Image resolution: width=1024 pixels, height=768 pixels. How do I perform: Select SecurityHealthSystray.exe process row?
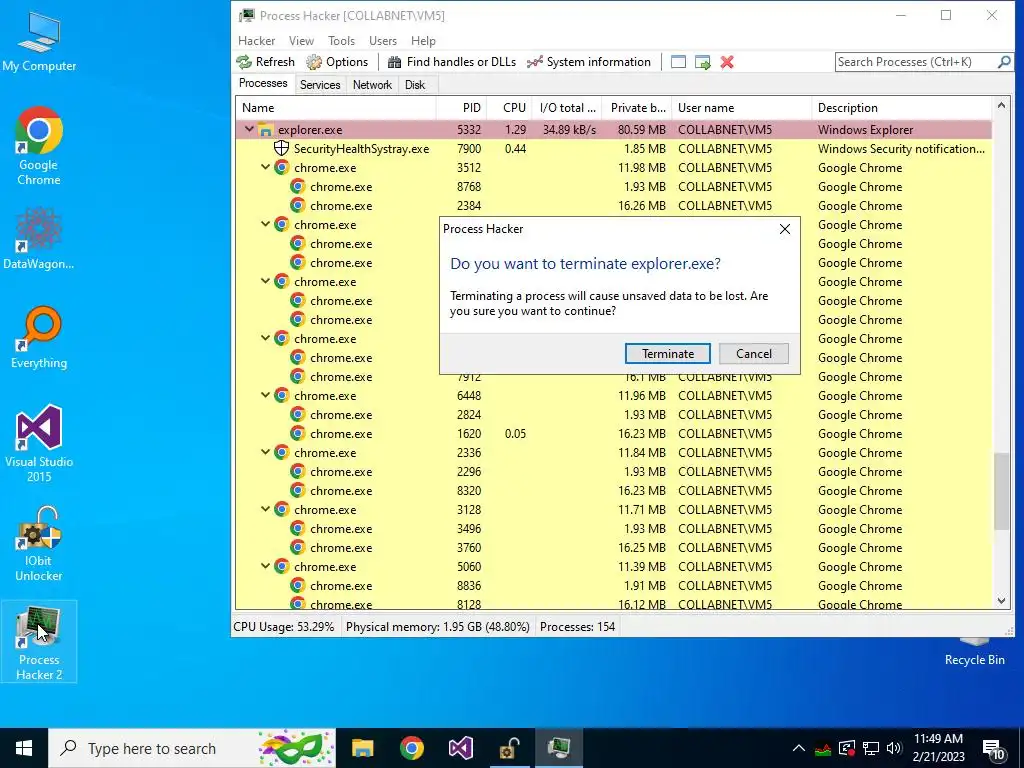[x=614, y=149]
